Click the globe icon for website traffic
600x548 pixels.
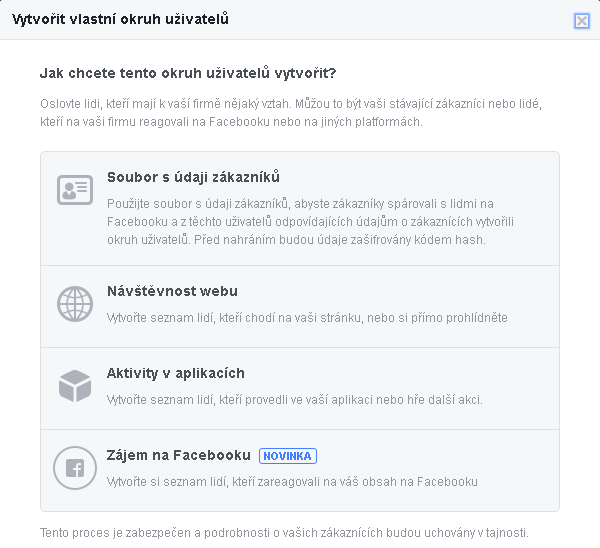point(75,304)
